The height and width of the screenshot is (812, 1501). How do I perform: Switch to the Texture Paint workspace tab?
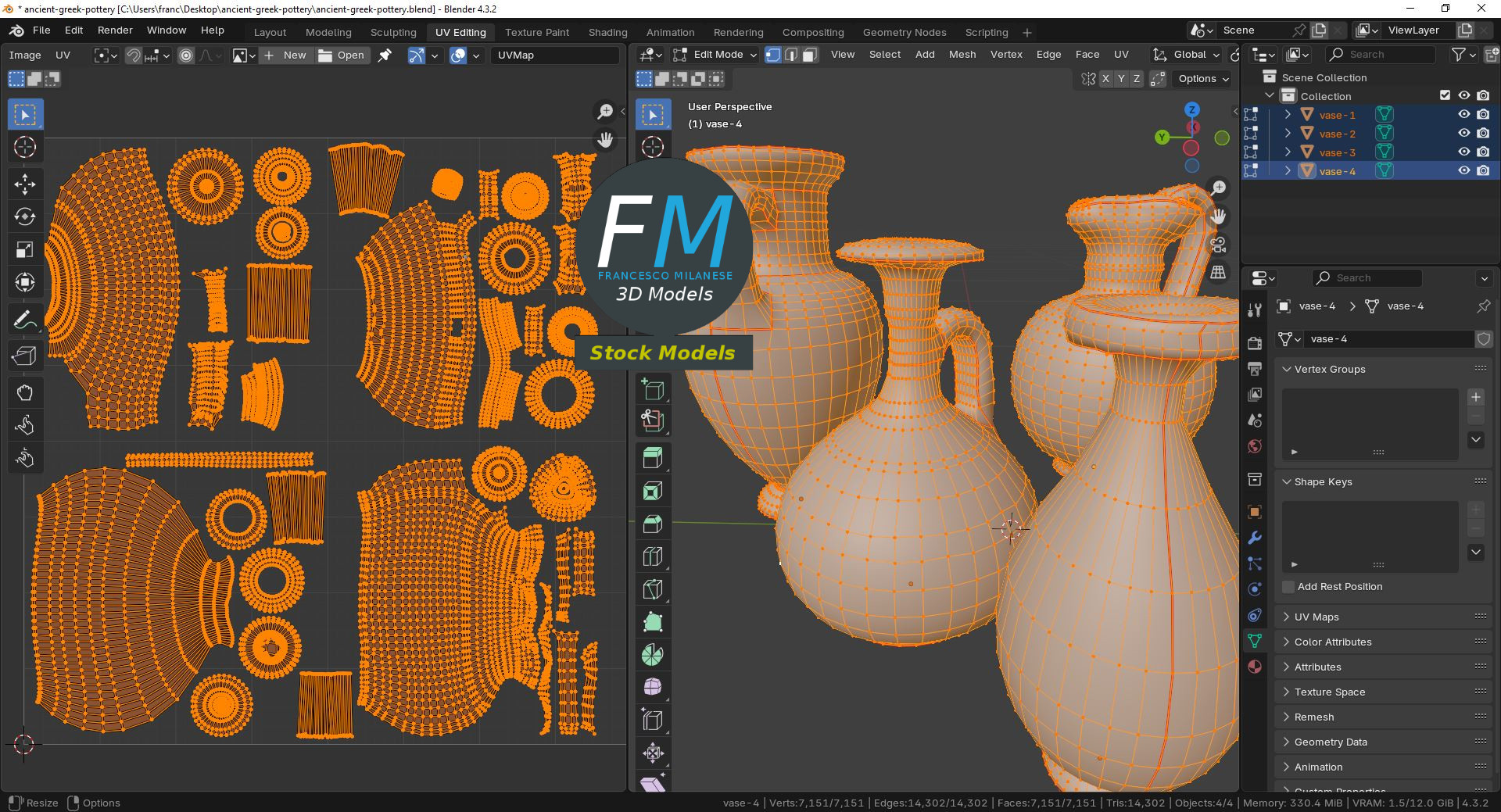[536, 32]
